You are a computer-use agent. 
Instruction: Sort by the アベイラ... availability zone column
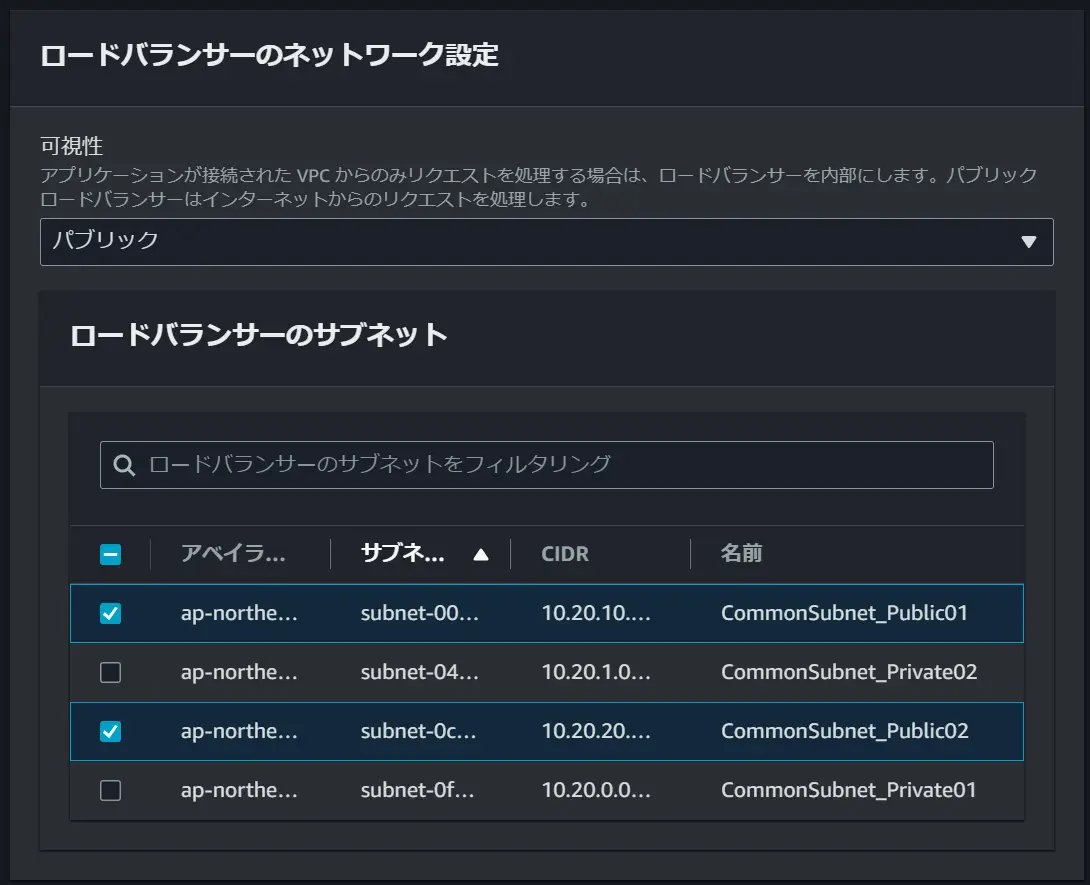233,553
